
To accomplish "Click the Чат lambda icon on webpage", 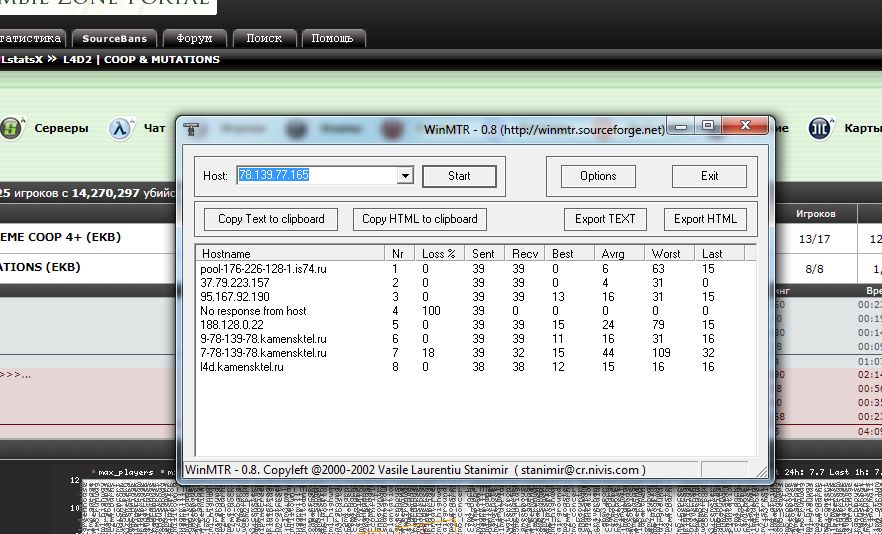I will [x=121, y=128].
